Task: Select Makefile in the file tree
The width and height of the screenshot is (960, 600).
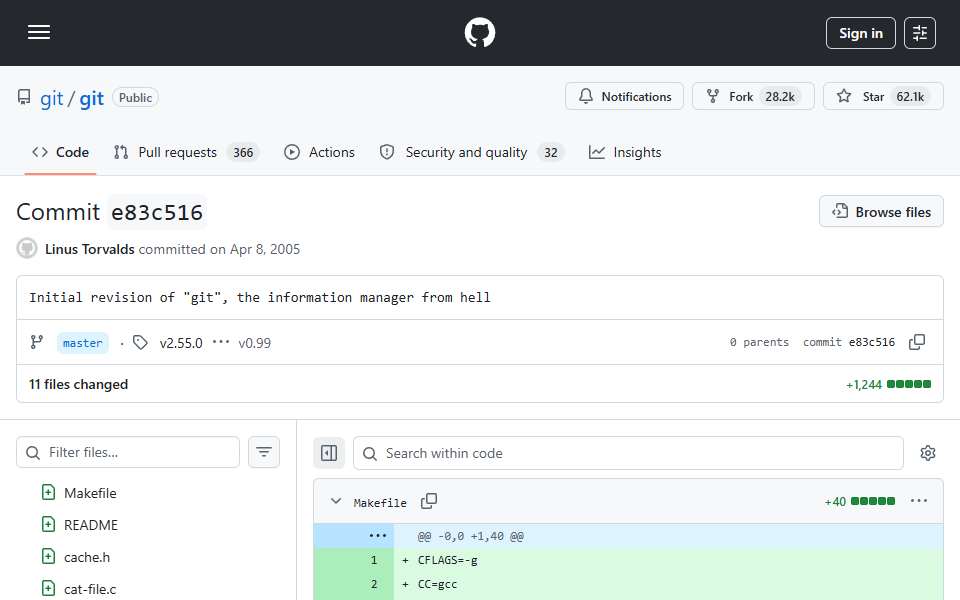Action: (x=90, y=493)
